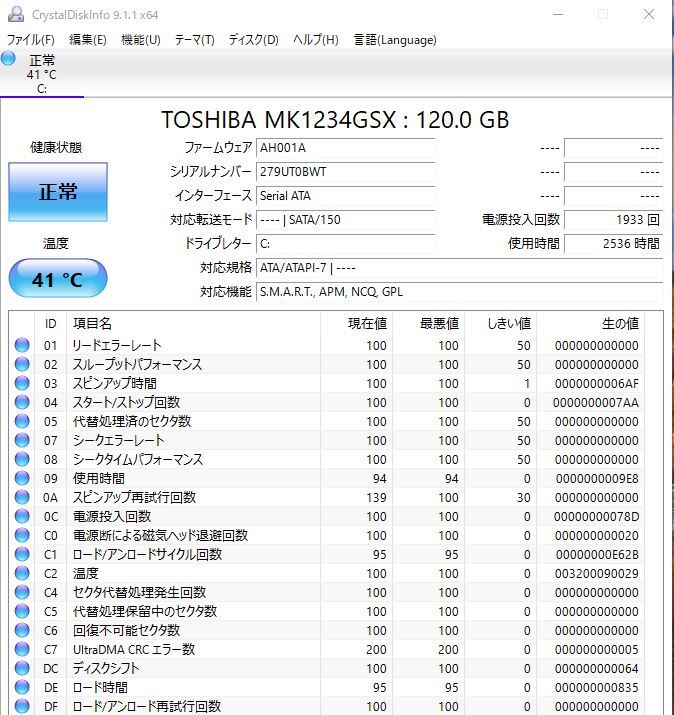This screenshot has width=674, height=715.
Task: Click the 対応規格 field ATA/ATAPI-7
Action: click(x=459, y=268)
